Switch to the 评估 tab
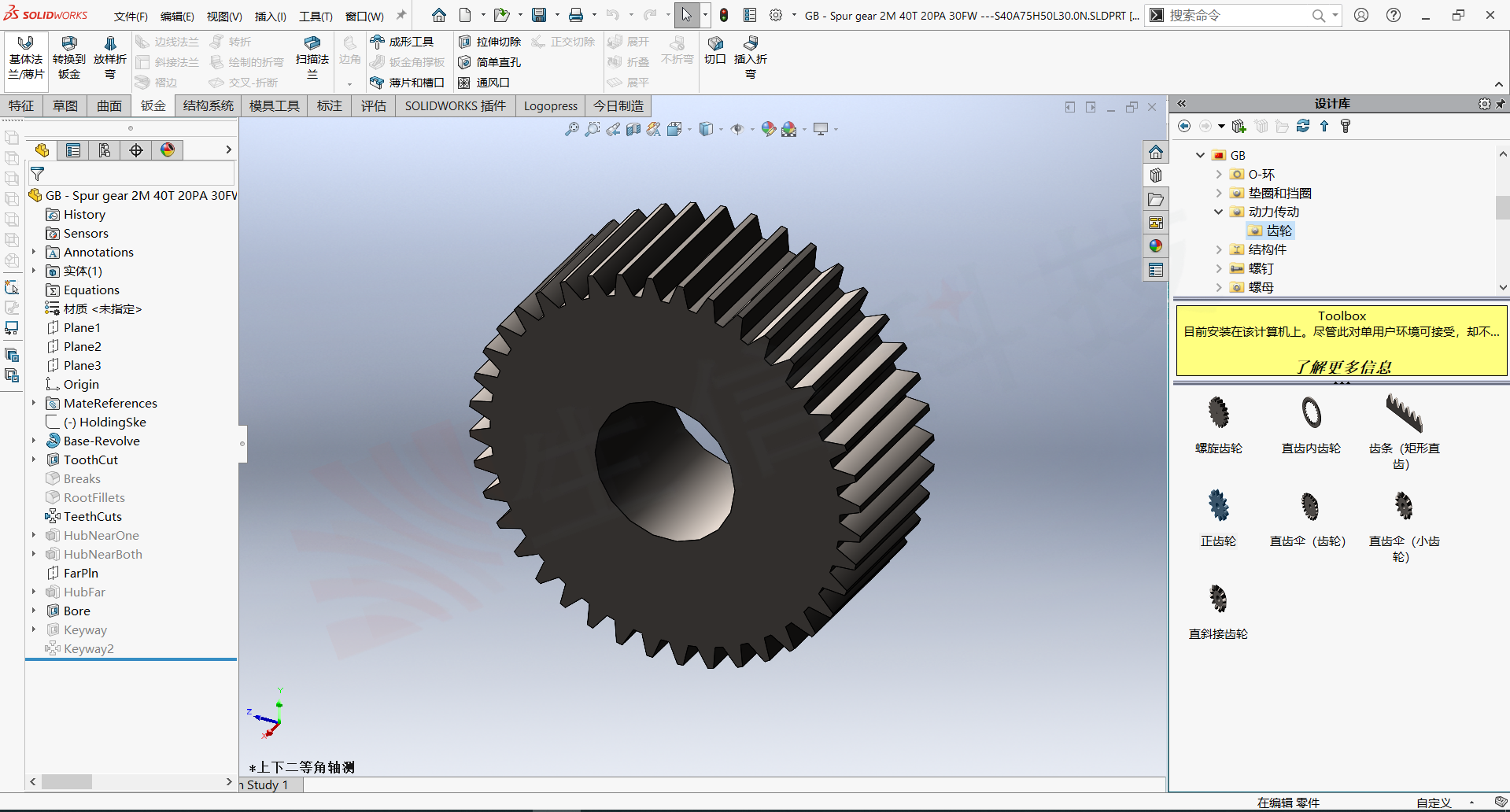 (x=374, y=106)
